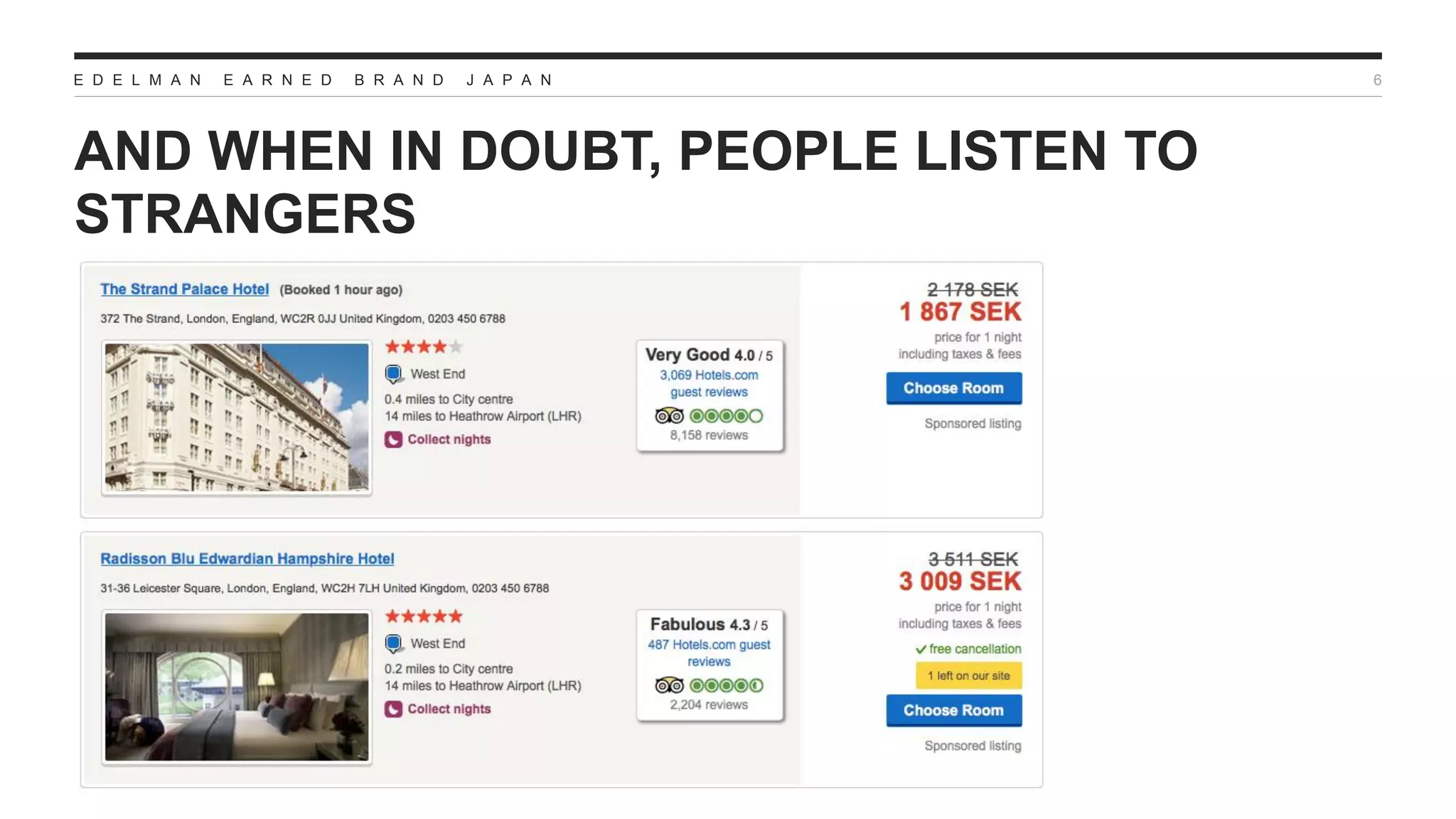
Task: Click Collect nights moon icon, second hotel
Action: (393, 709)
